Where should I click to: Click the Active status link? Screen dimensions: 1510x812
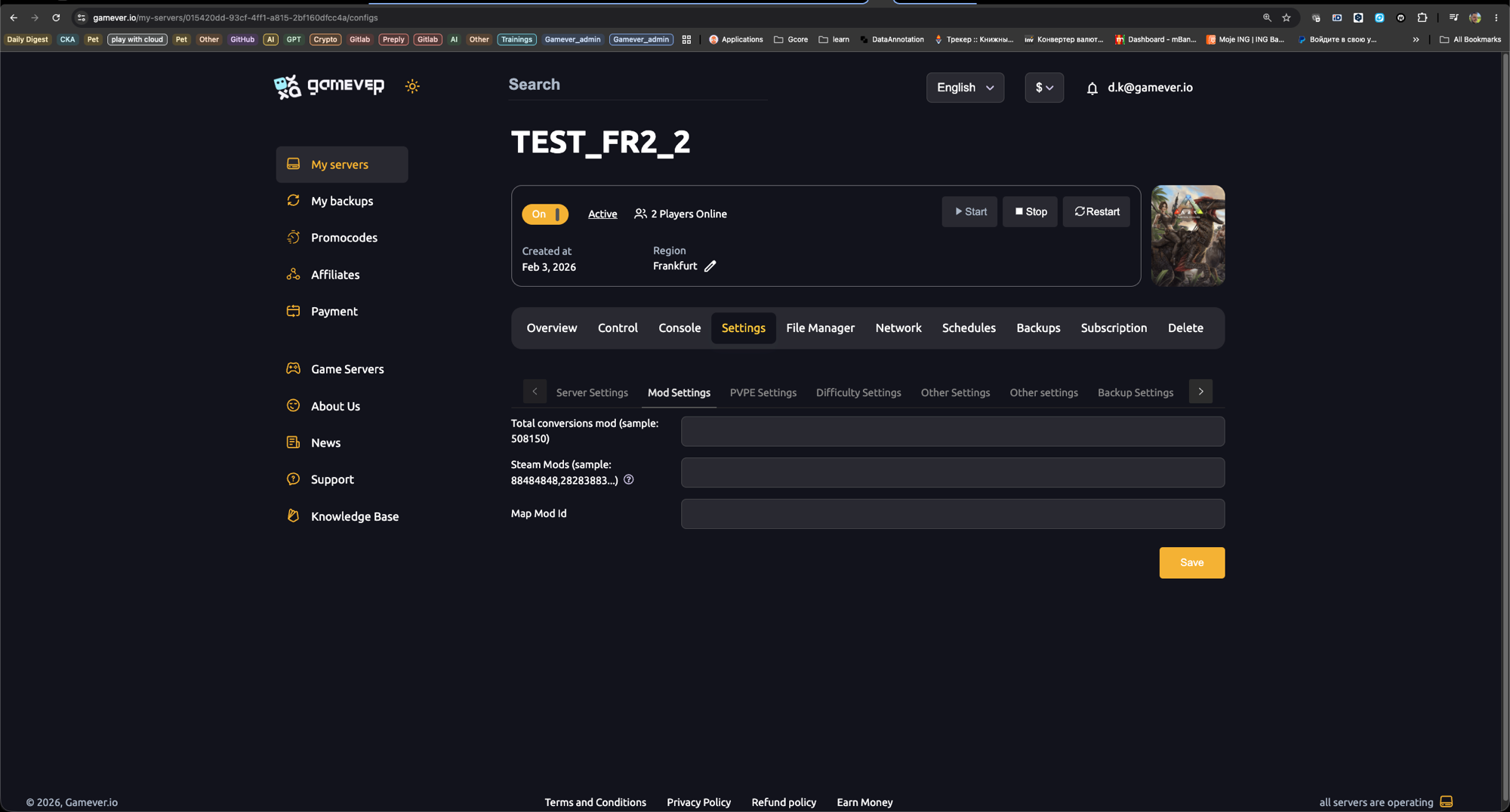click(x=602, y=214)
